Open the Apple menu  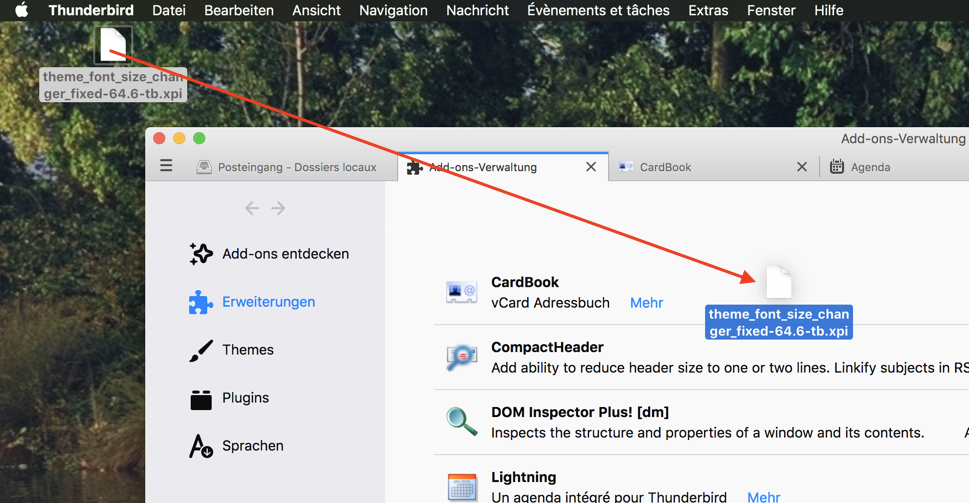pos(22,10)
